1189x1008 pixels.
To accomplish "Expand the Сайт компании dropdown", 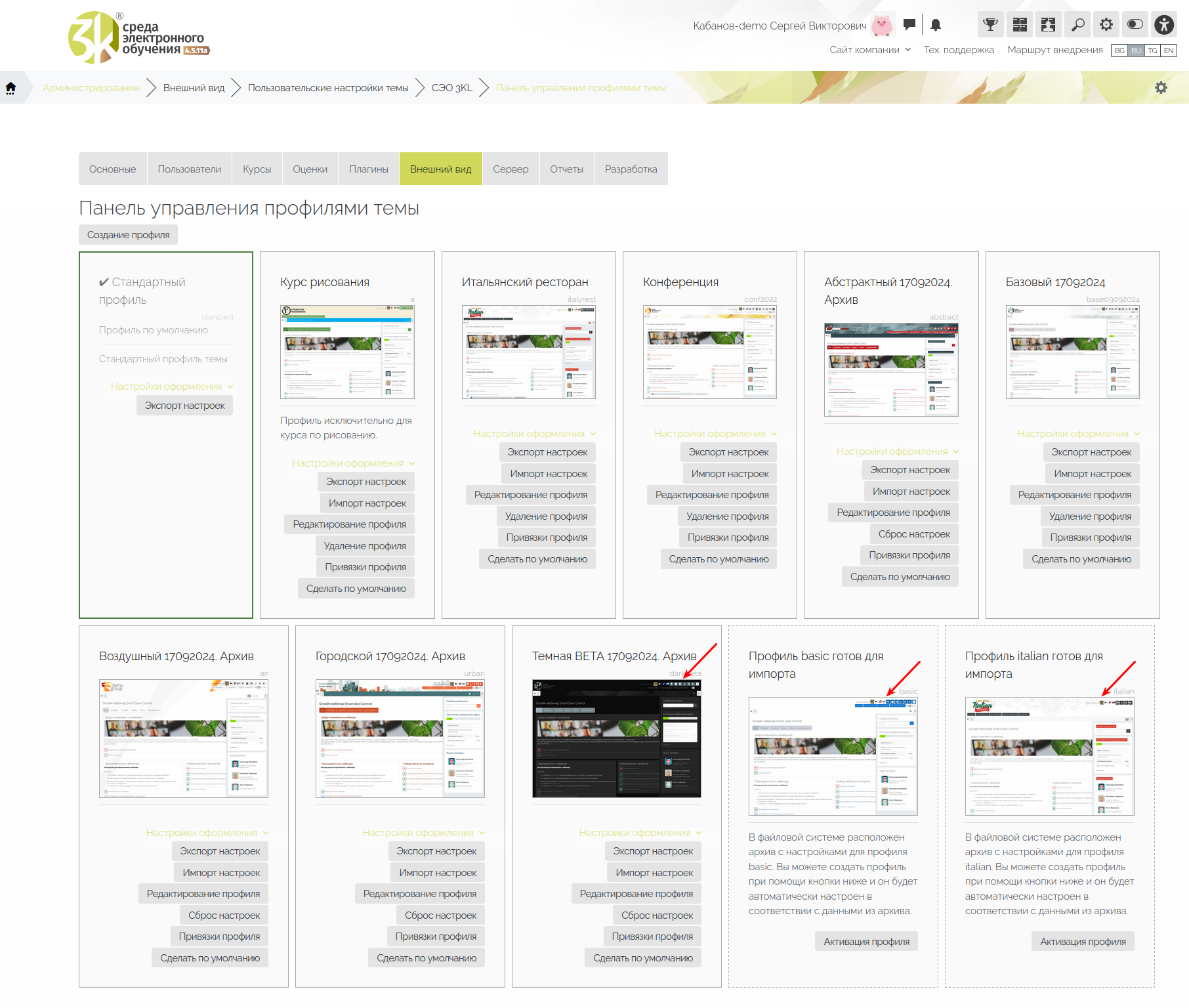I will pyautogui.click(x=870, y=50).
